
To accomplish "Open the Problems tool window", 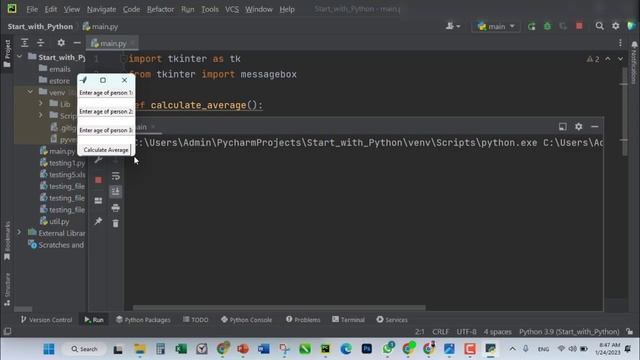I will (303, 320).
